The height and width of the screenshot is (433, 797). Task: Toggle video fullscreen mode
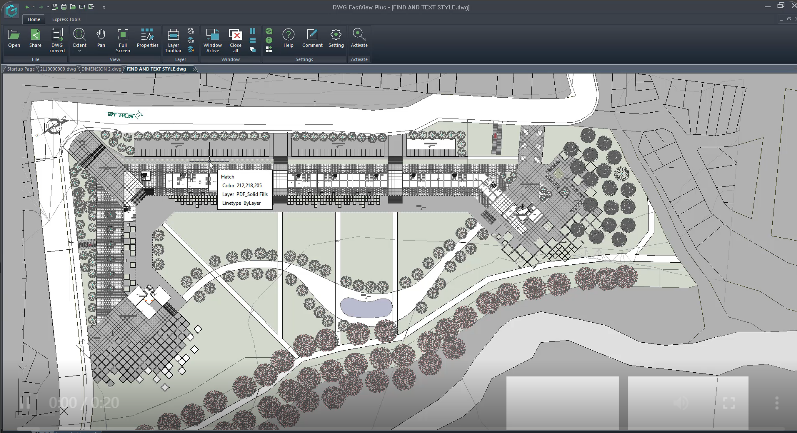click(729, 403)
